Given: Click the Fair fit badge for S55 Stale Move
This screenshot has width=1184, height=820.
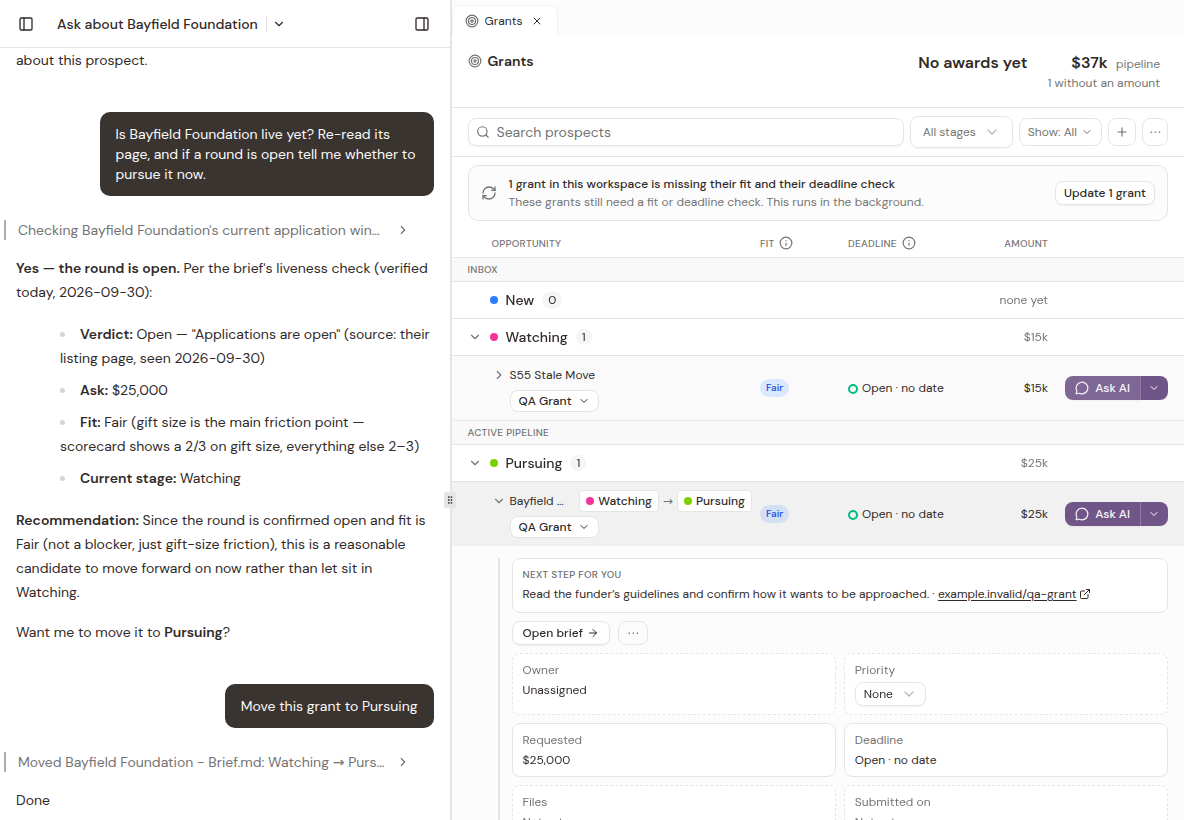Looking at the screenshot, I should point(775,388).
